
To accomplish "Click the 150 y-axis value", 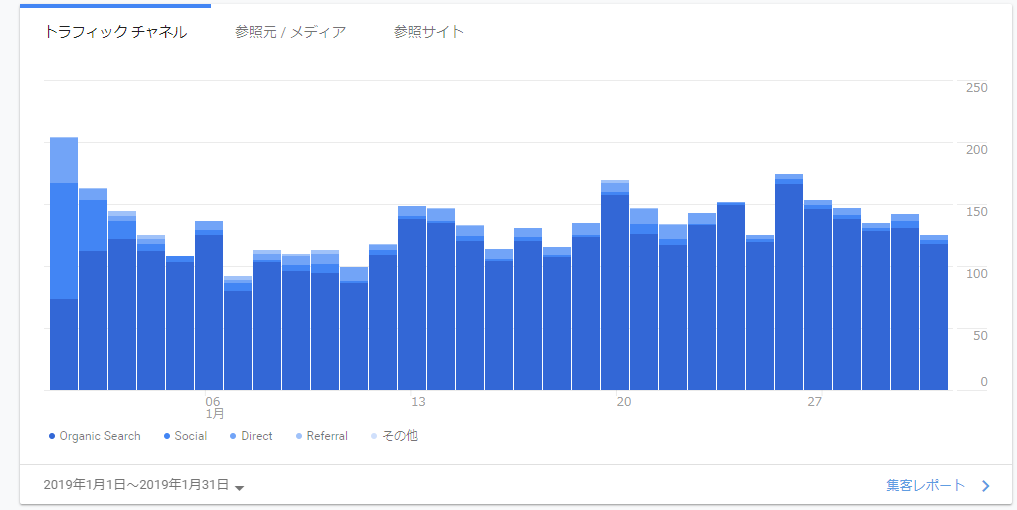I will [x=977, y=212].
